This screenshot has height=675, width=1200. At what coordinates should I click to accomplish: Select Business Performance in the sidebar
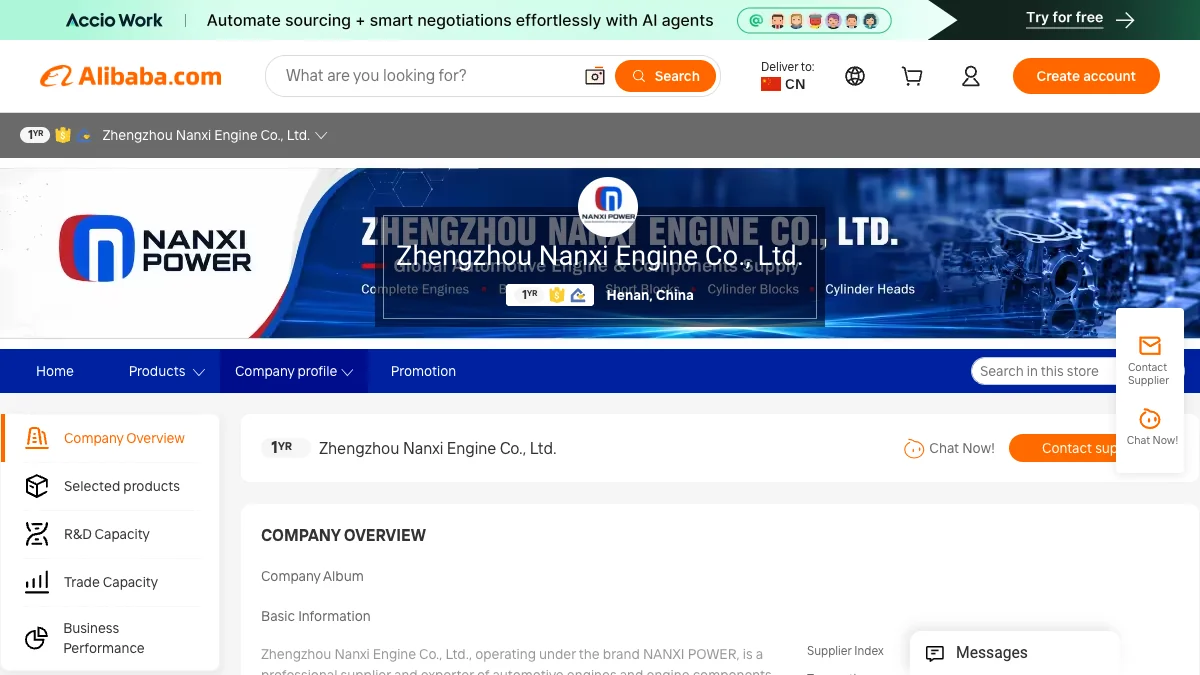pos(104,638)
